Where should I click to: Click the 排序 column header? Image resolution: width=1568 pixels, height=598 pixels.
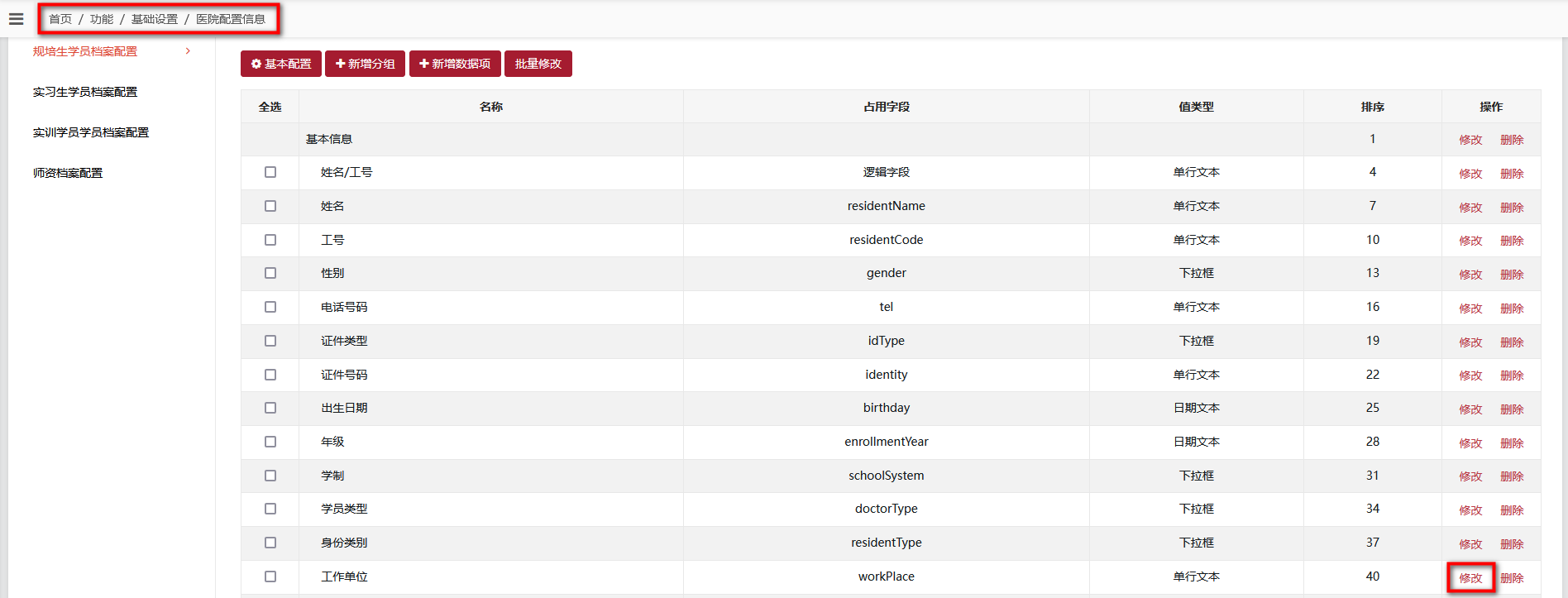click(x=1373, y=107)
